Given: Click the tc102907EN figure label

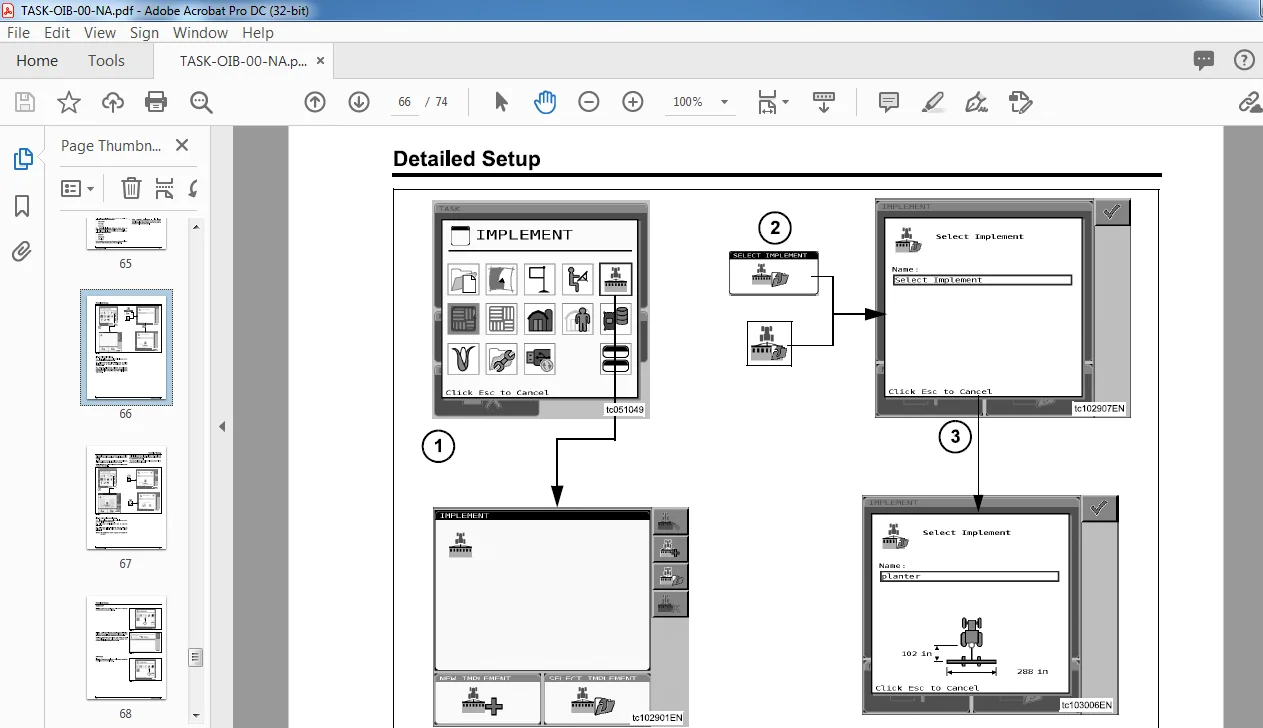Looking at the screenshot, I should tap(1098, 408).
